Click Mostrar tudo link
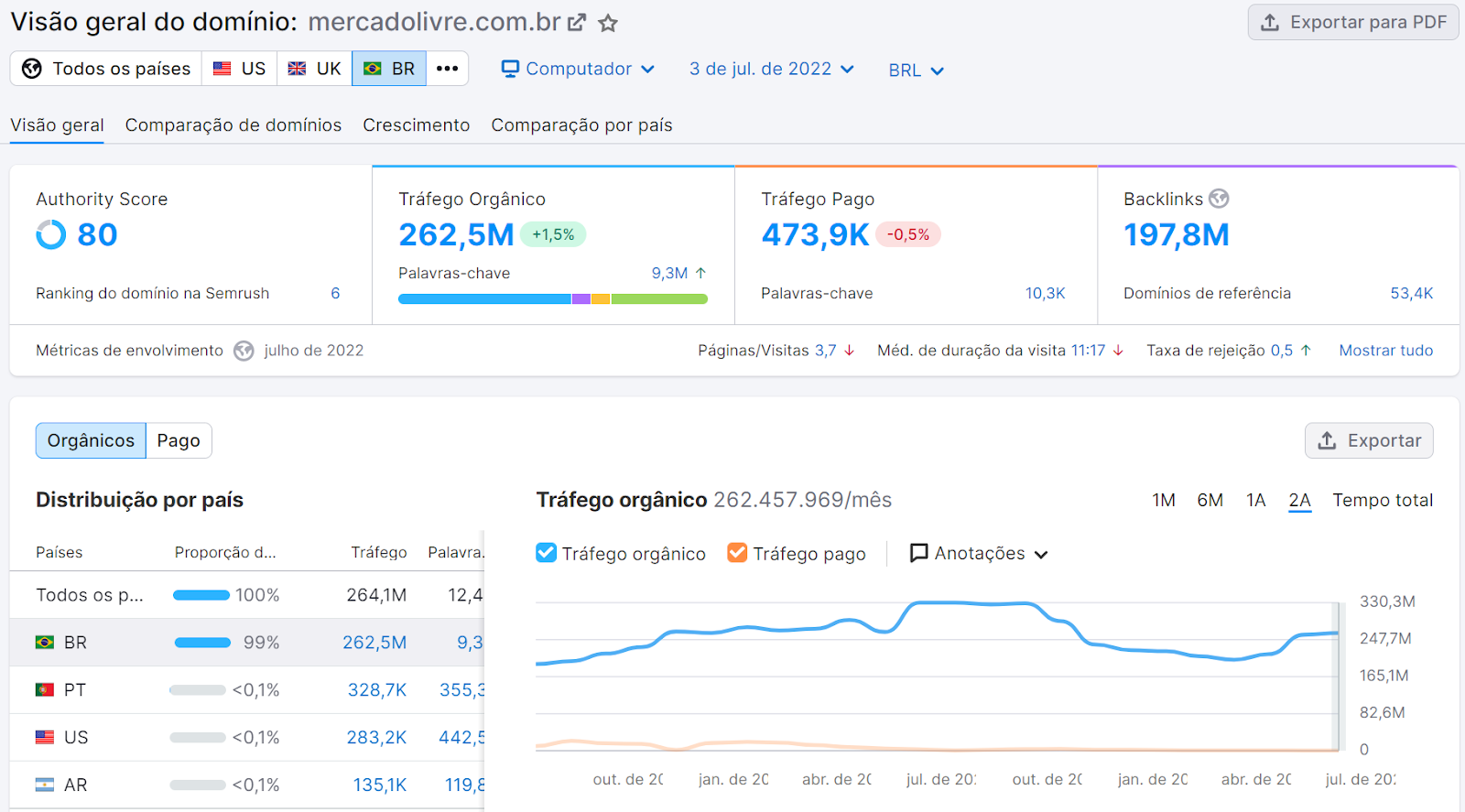This screenshot has height=812, width=1465. pos(1386,351)
